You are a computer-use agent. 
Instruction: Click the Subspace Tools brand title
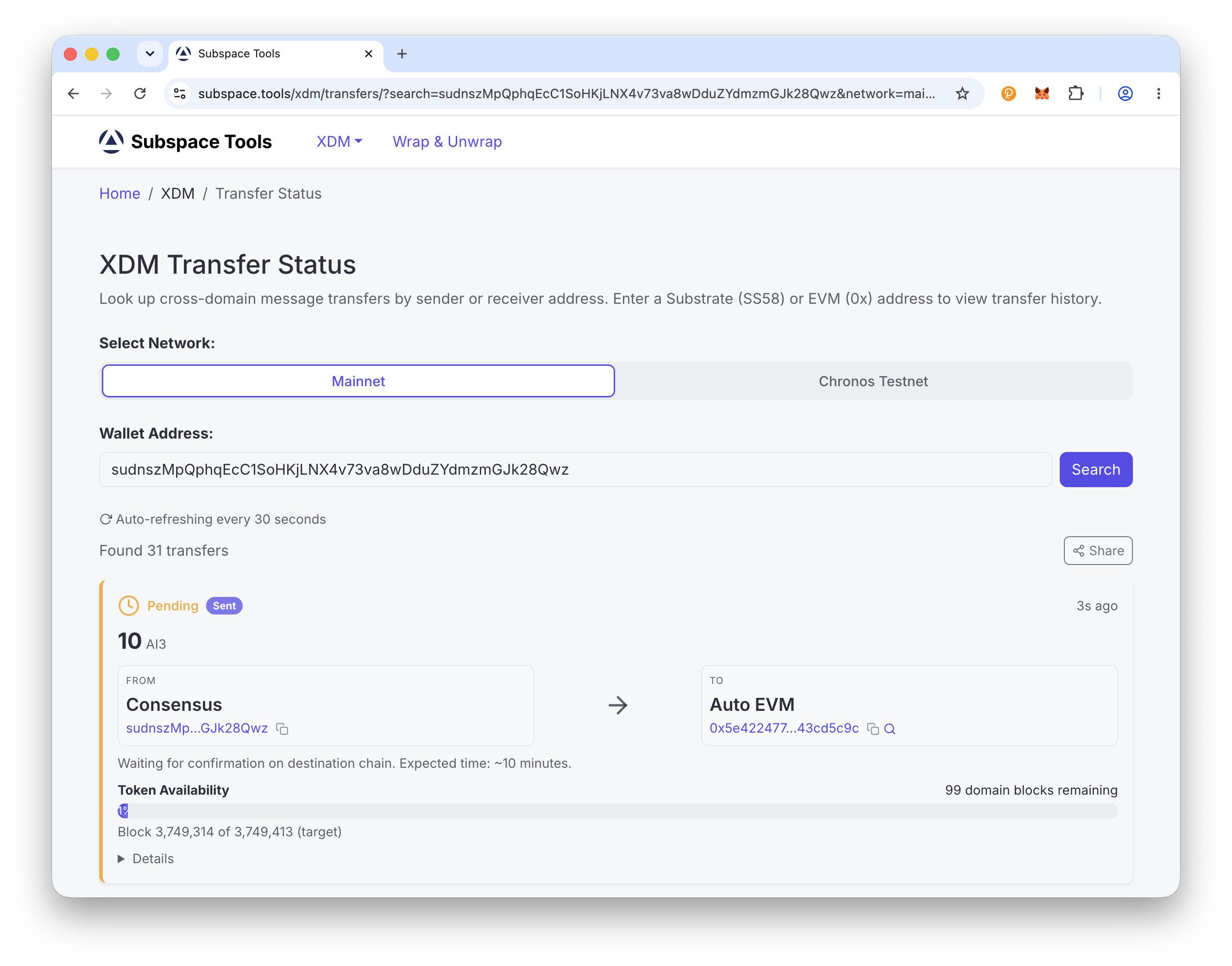[201, 141]
